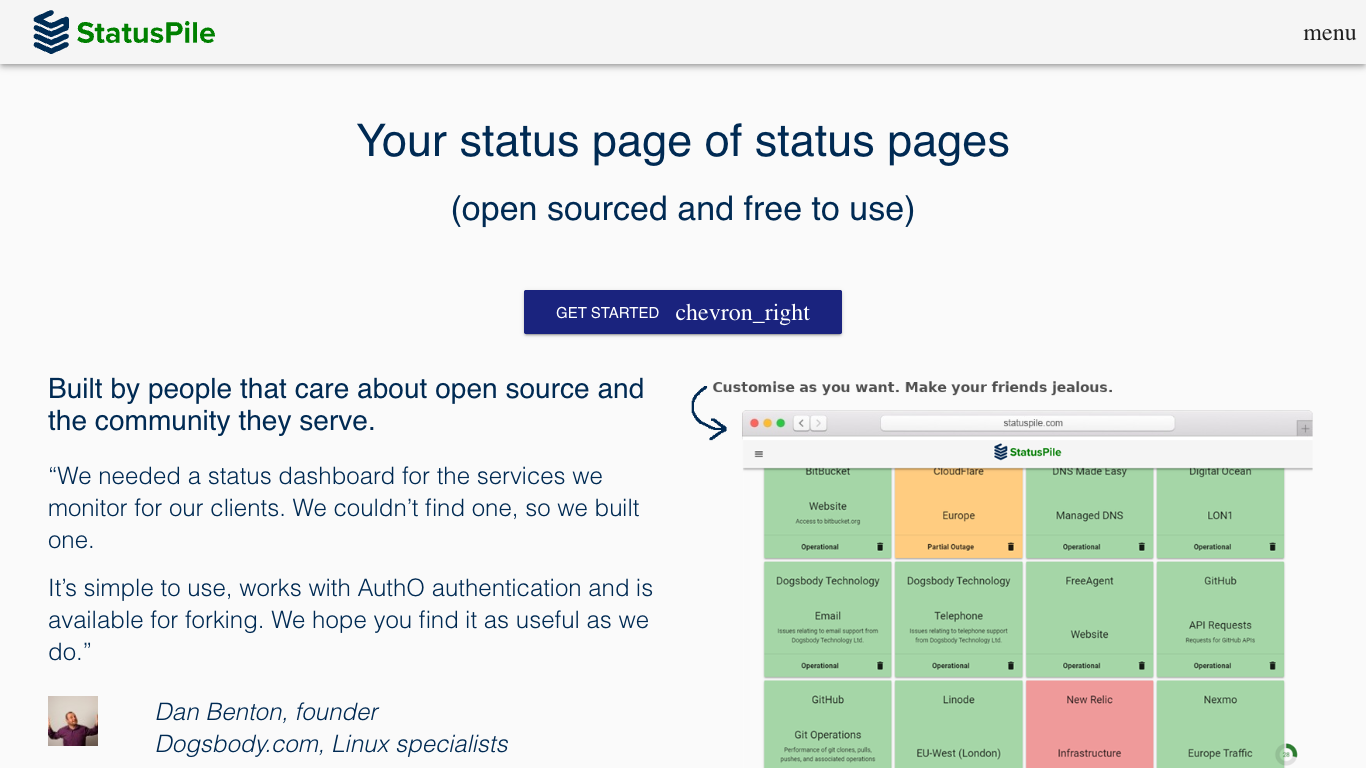Open the StatusPile dashboard screenshot image
1366x768 pixels.
pos(1027,589)
